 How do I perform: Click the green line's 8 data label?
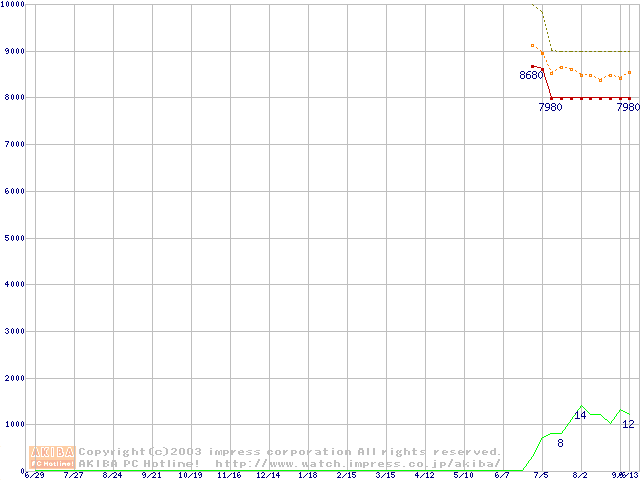560,443
